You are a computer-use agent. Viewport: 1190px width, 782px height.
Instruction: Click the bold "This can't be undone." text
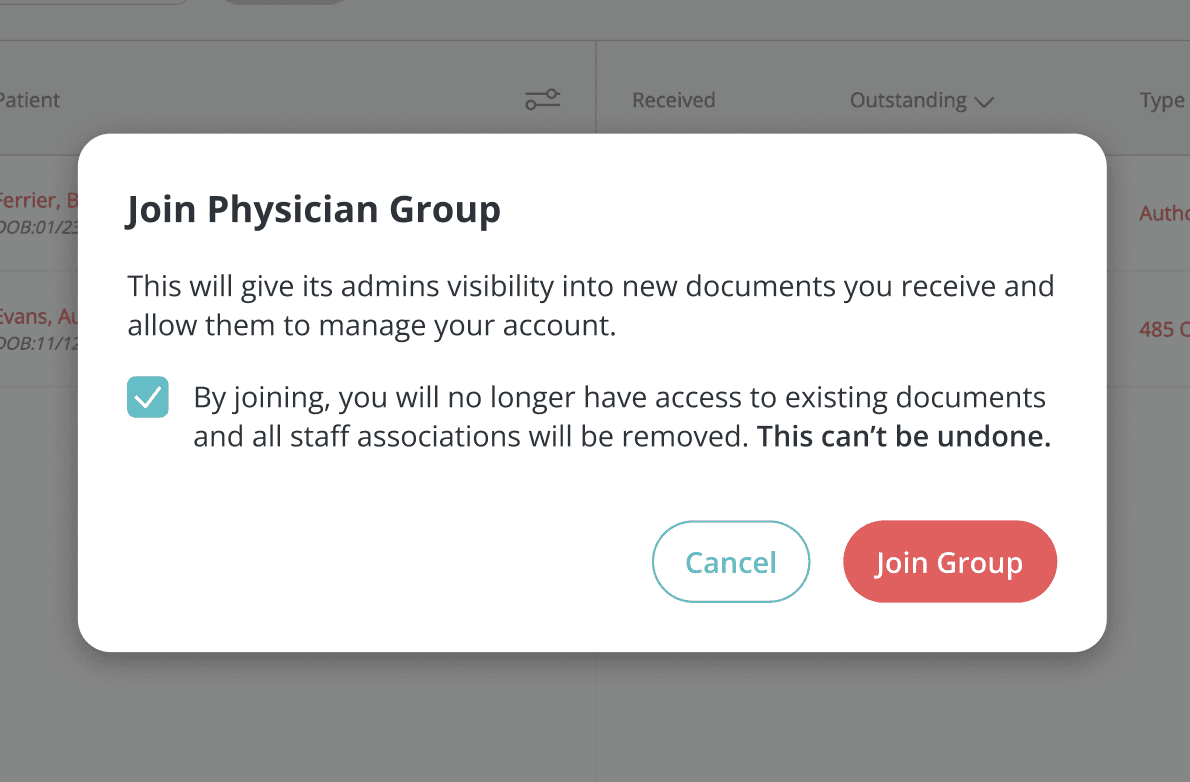pos(904,437)
